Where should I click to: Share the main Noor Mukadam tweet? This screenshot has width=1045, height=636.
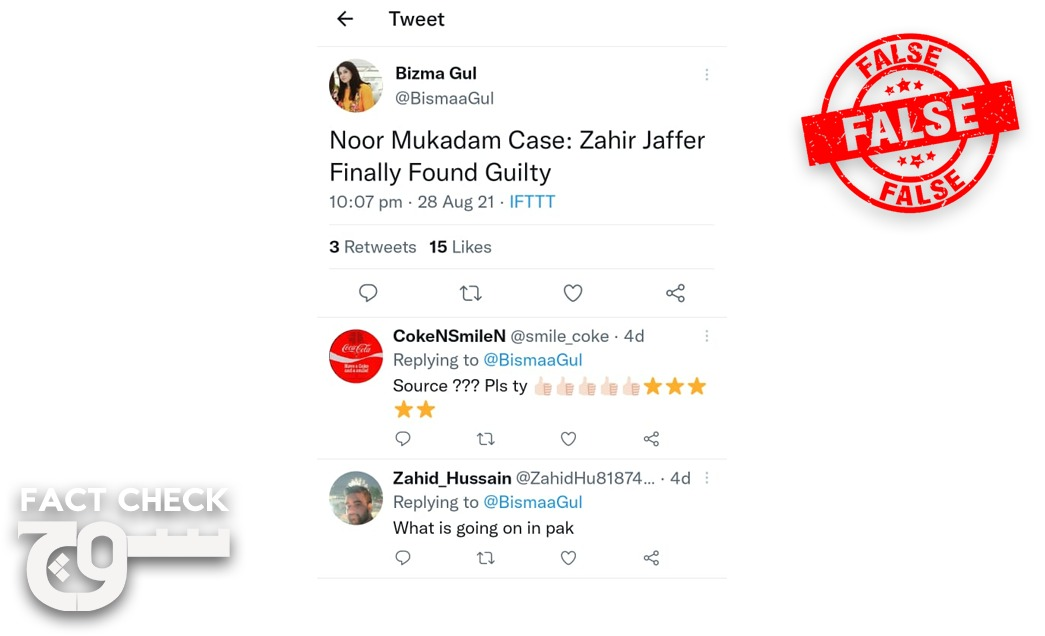675,293
